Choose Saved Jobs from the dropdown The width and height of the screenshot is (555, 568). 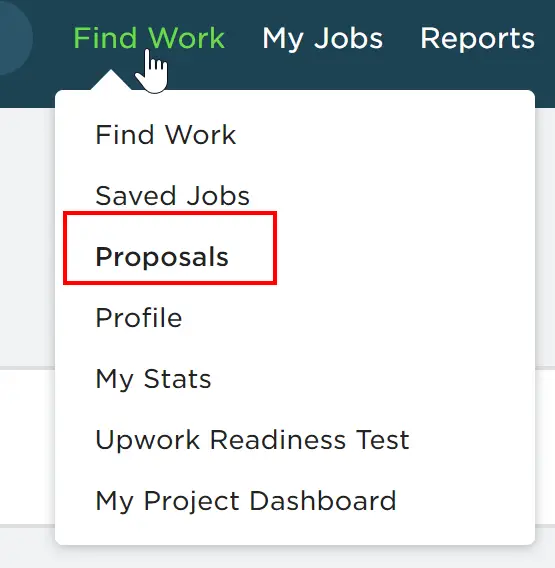click(x=172, y=196)
